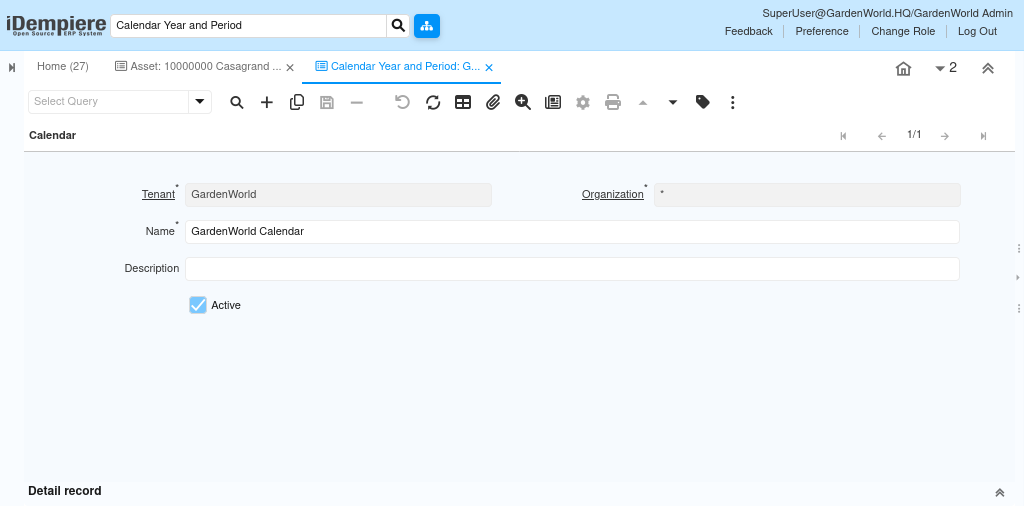Open the Attachment paperclip icon
The width and height of the screenshot is (1024, 506).
coord(493,102)
